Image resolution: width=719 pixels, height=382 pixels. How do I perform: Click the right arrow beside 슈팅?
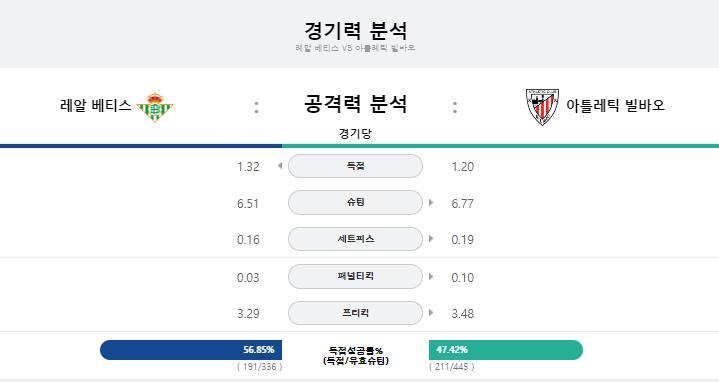[x=431, y=202]
